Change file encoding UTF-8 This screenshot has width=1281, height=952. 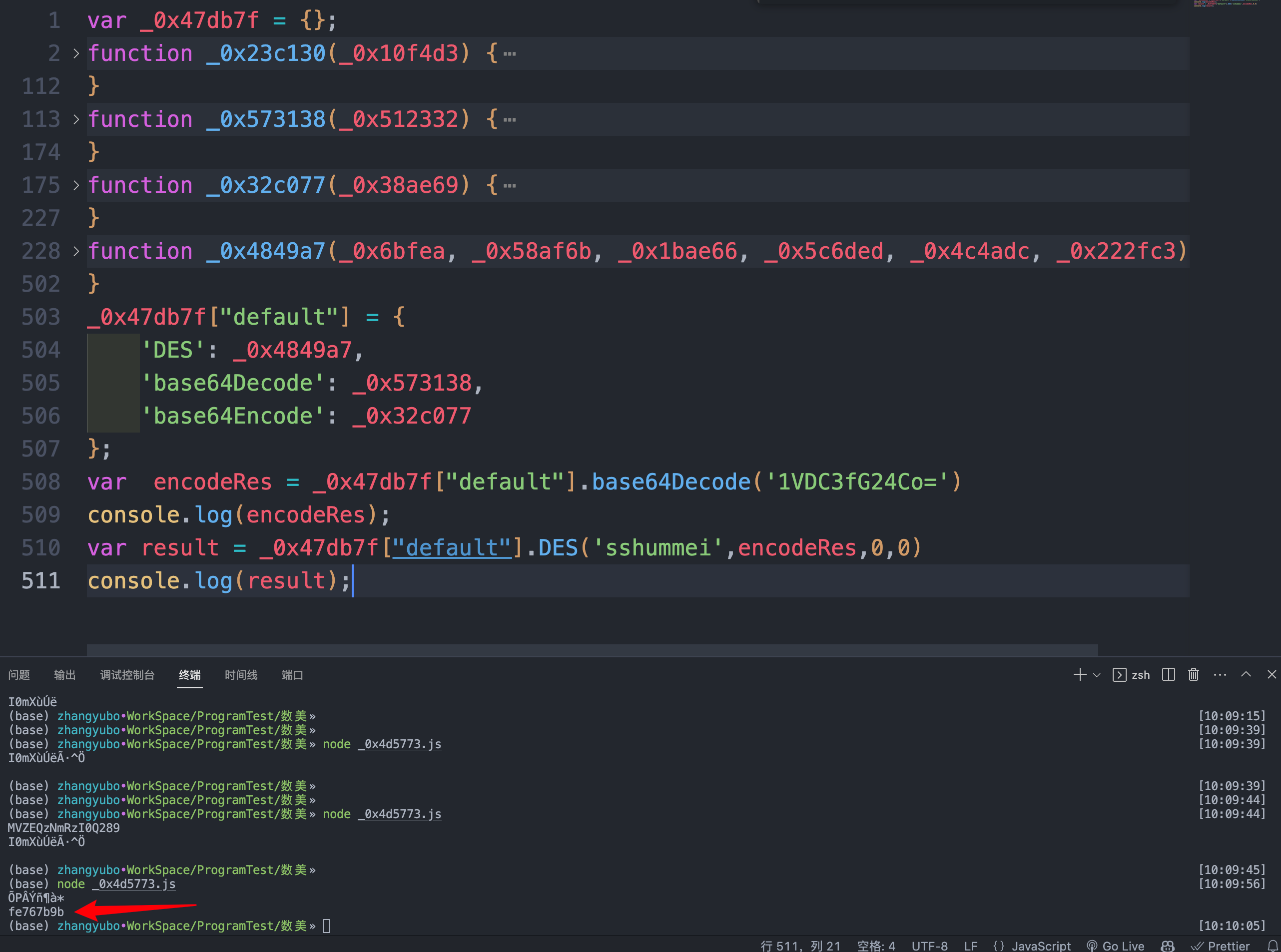pos(929,946)
